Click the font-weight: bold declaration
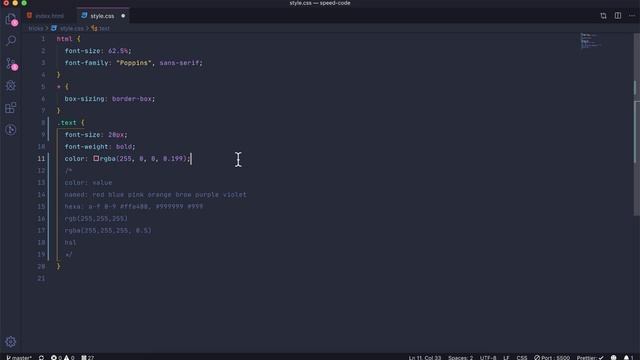The width and height of the screenshot is (640, 360). (100, 147)
